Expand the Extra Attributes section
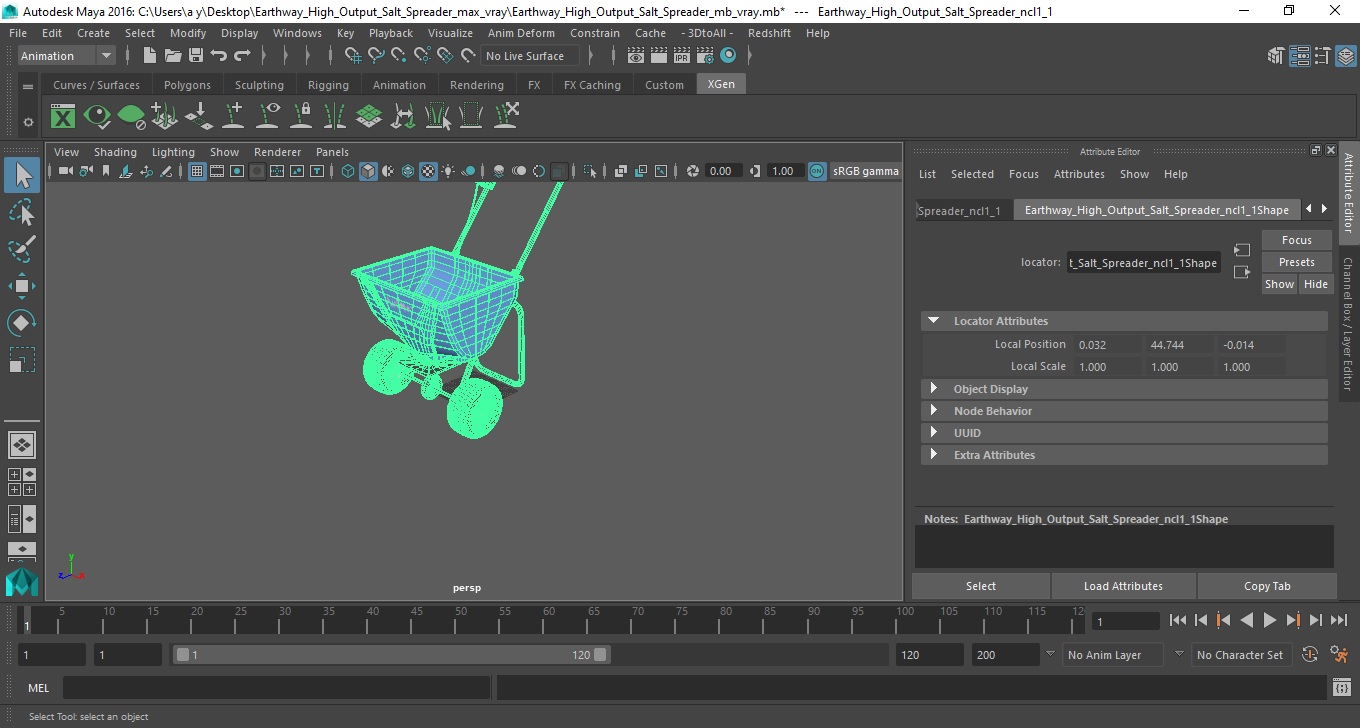 933,455
